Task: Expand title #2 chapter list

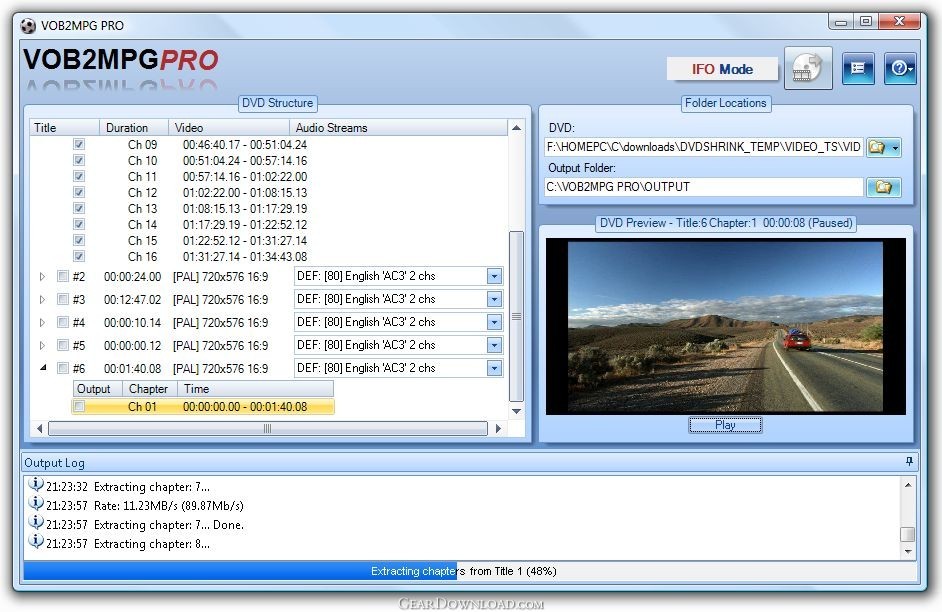Action: 42,276
